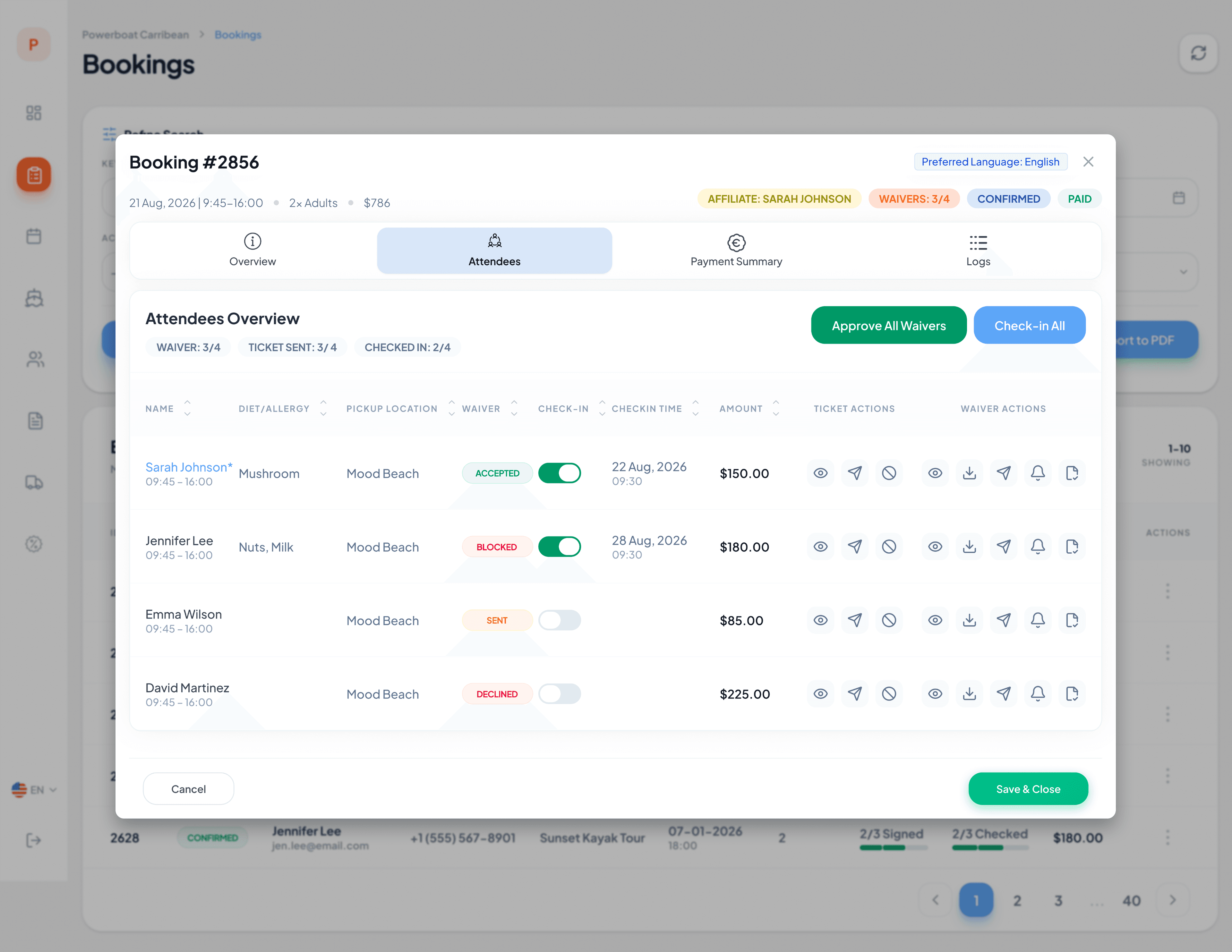This screenshot has height=952, width=1232.
Task: Sort attendees by Name column arrows
Action: [187, 408]
